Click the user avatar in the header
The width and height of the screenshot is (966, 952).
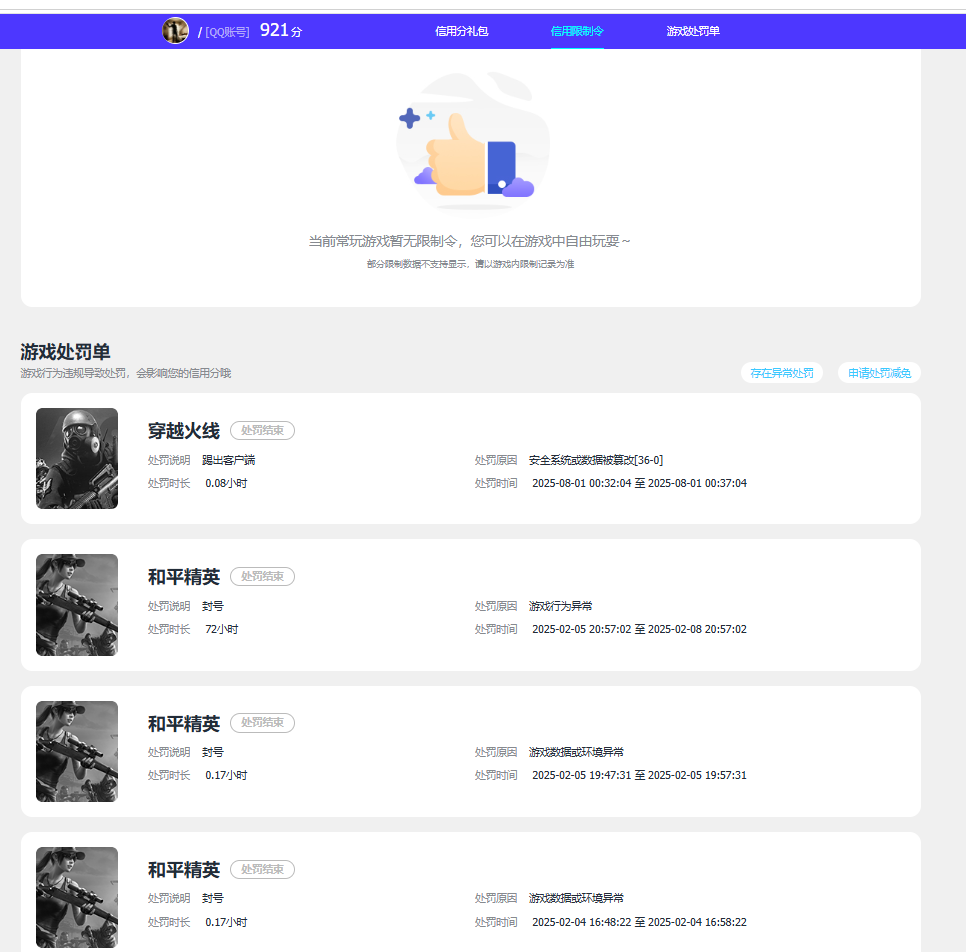[x=176, y=30]
